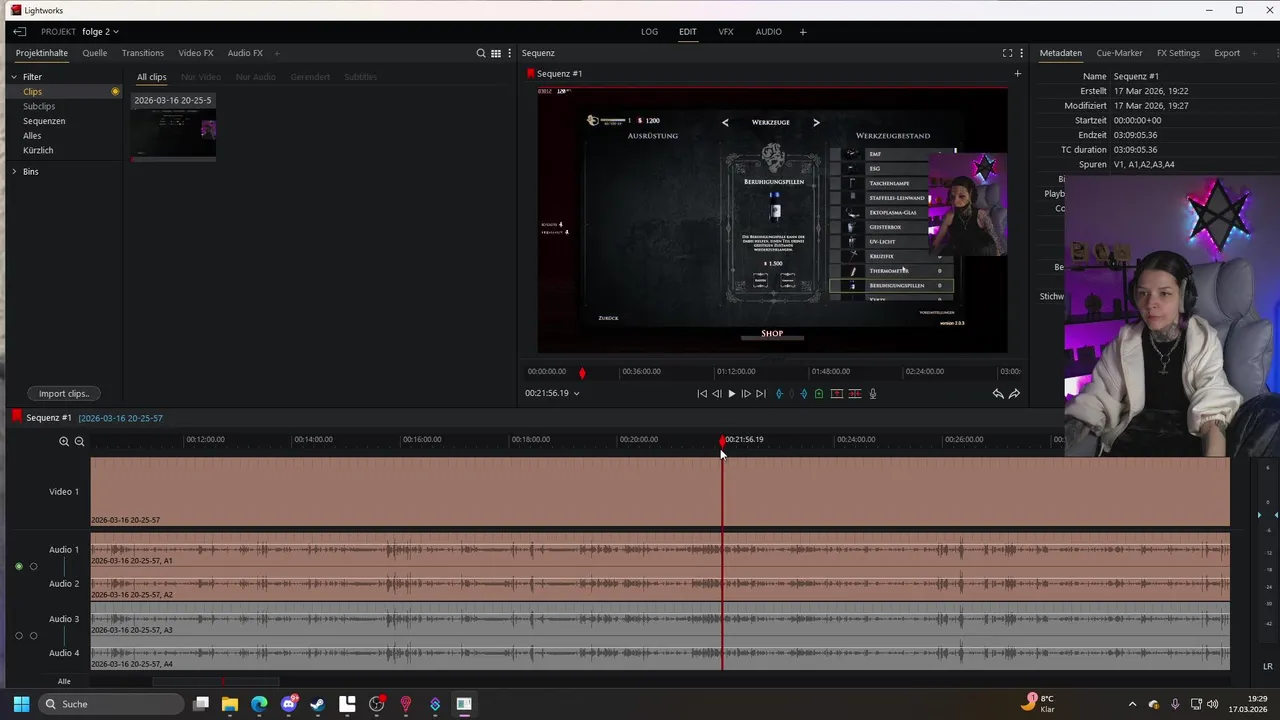Click the Import clips.. button
1280x720 pixels.
64,393
